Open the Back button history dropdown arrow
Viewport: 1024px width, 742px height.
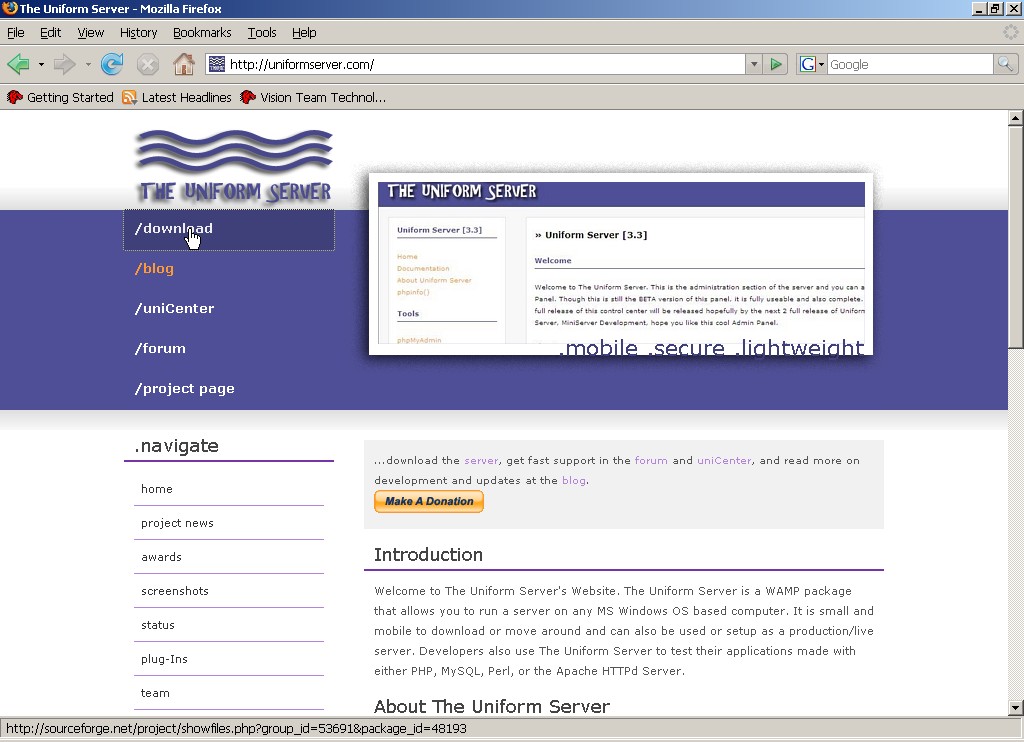(41, 65)
